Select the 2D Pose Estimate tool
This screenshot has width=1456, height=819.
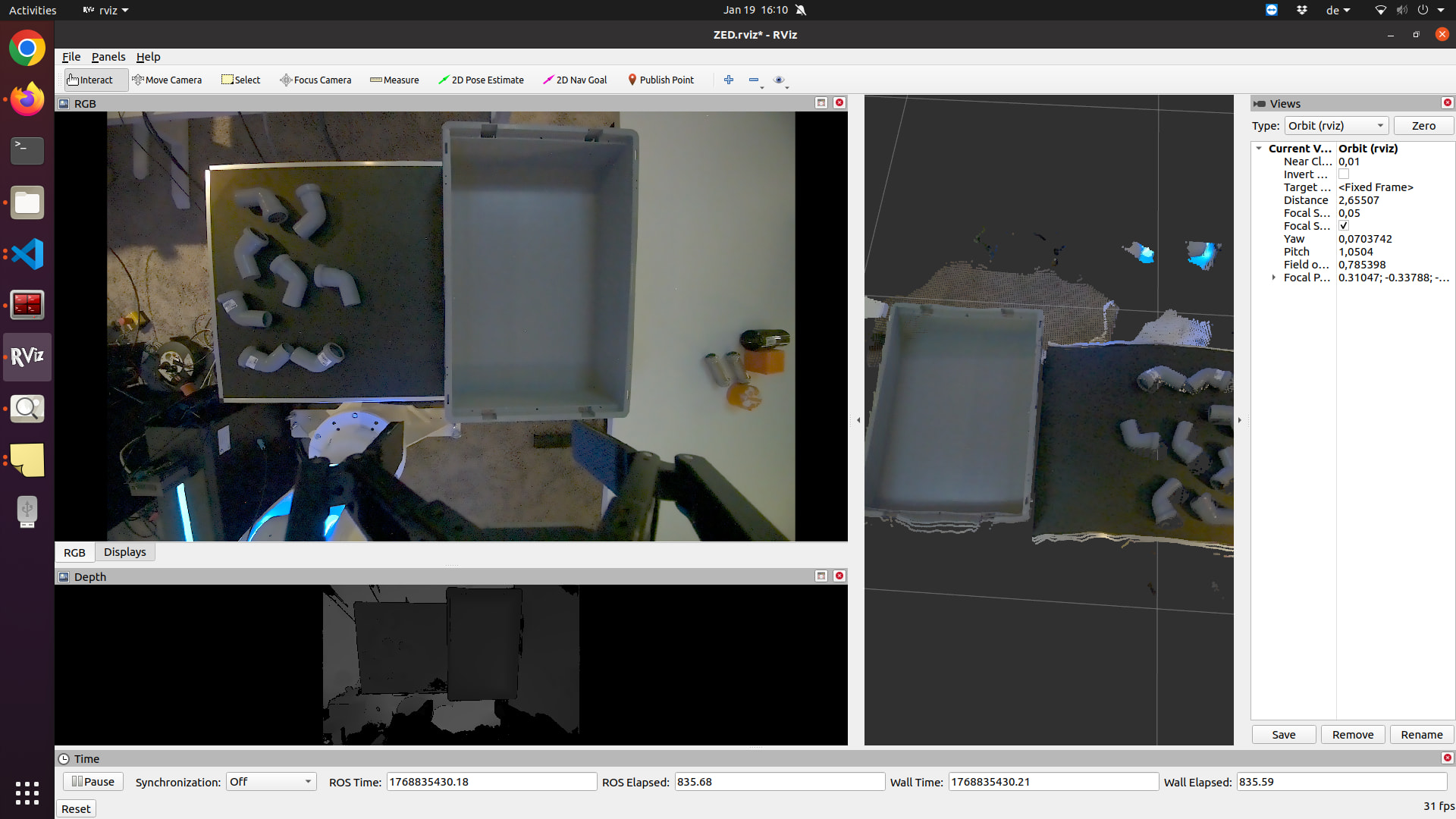coord(481,80)
